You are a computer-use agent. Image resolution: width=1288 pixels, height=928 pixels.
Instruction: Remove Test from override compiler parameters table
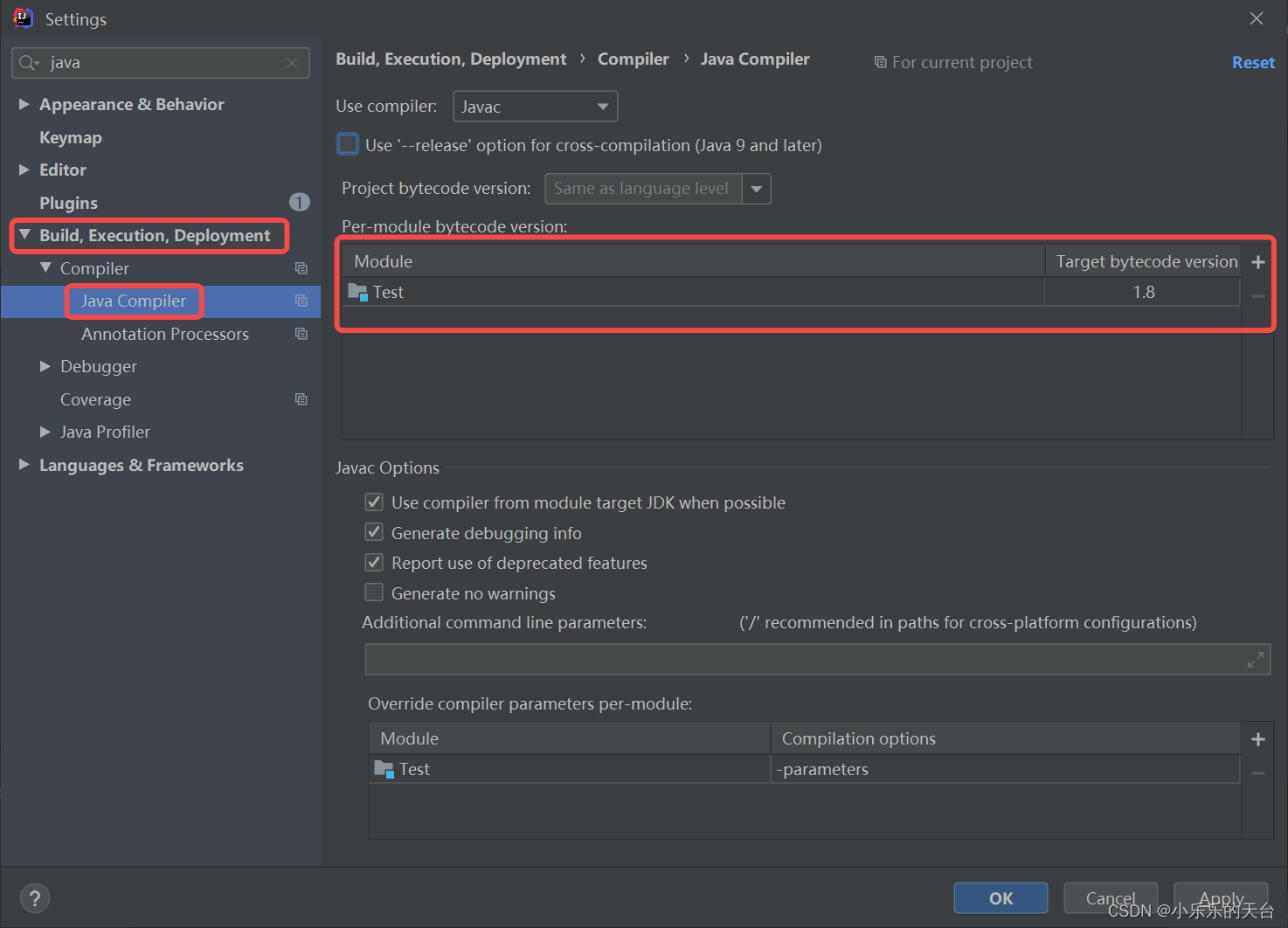(1258, 773)
